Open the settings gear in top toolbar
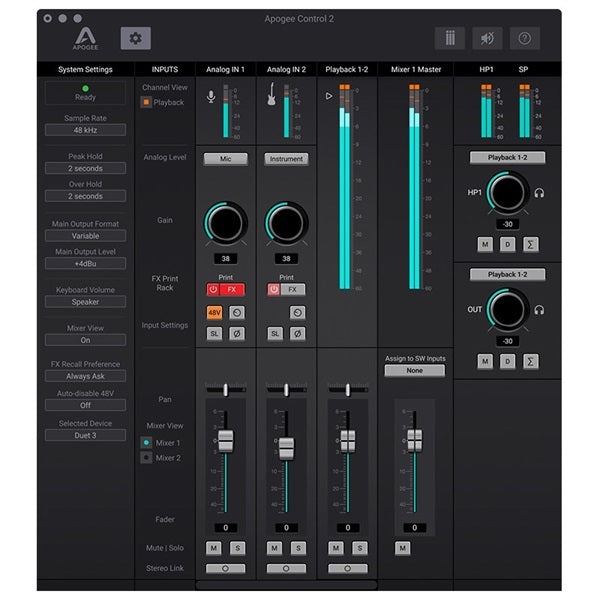The height and width of the screenshot is (600, 600). tap(136, 38)
